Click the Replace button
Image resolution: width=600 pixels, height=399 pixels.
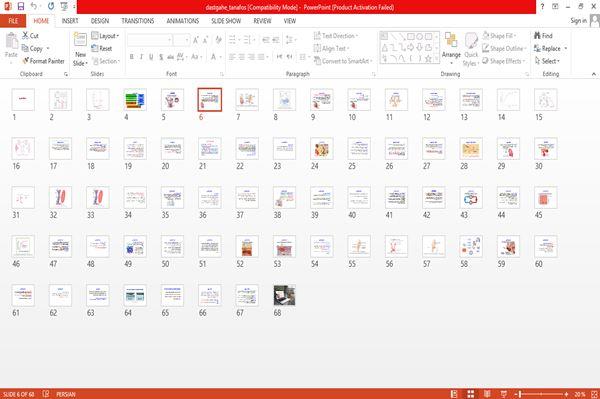[x=550, y=49]
